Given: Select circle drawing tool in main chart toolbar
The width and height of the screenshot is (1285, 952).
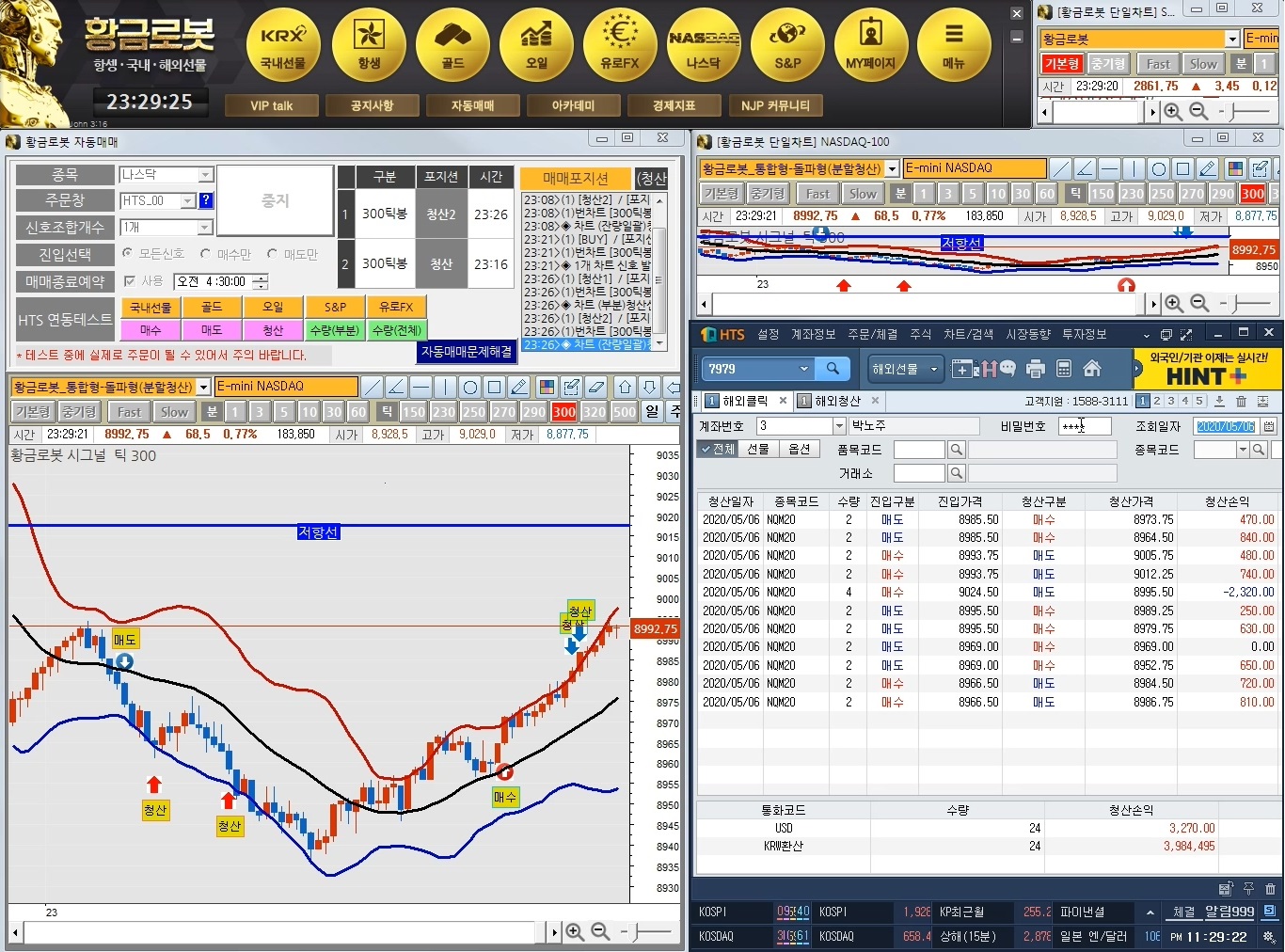Looking at the screenshot, I should coord(470,387).
